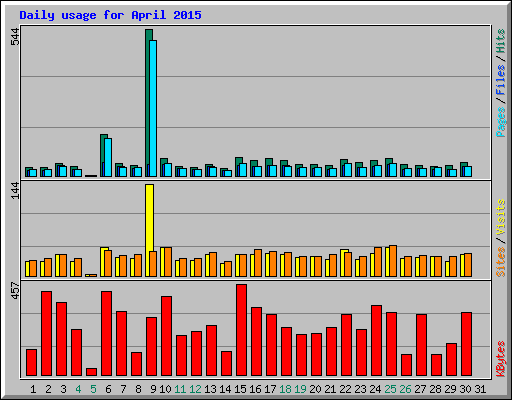Click the 'Pages' legend label
This screenshot has width=512, height=400.
tap(501, 122)
